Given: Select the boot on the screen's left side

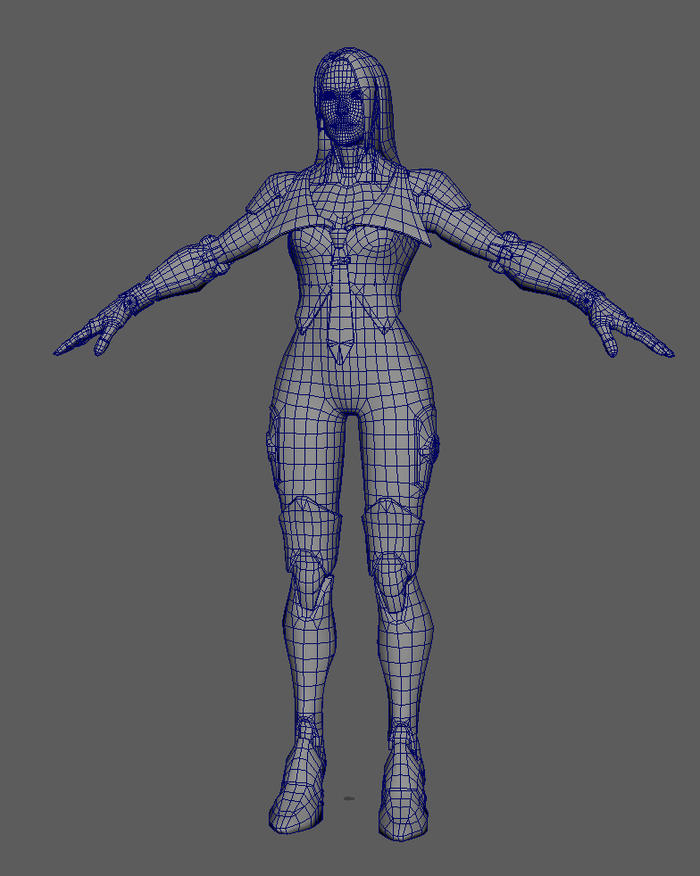Looking at the screenshot, I should (297, 788).
